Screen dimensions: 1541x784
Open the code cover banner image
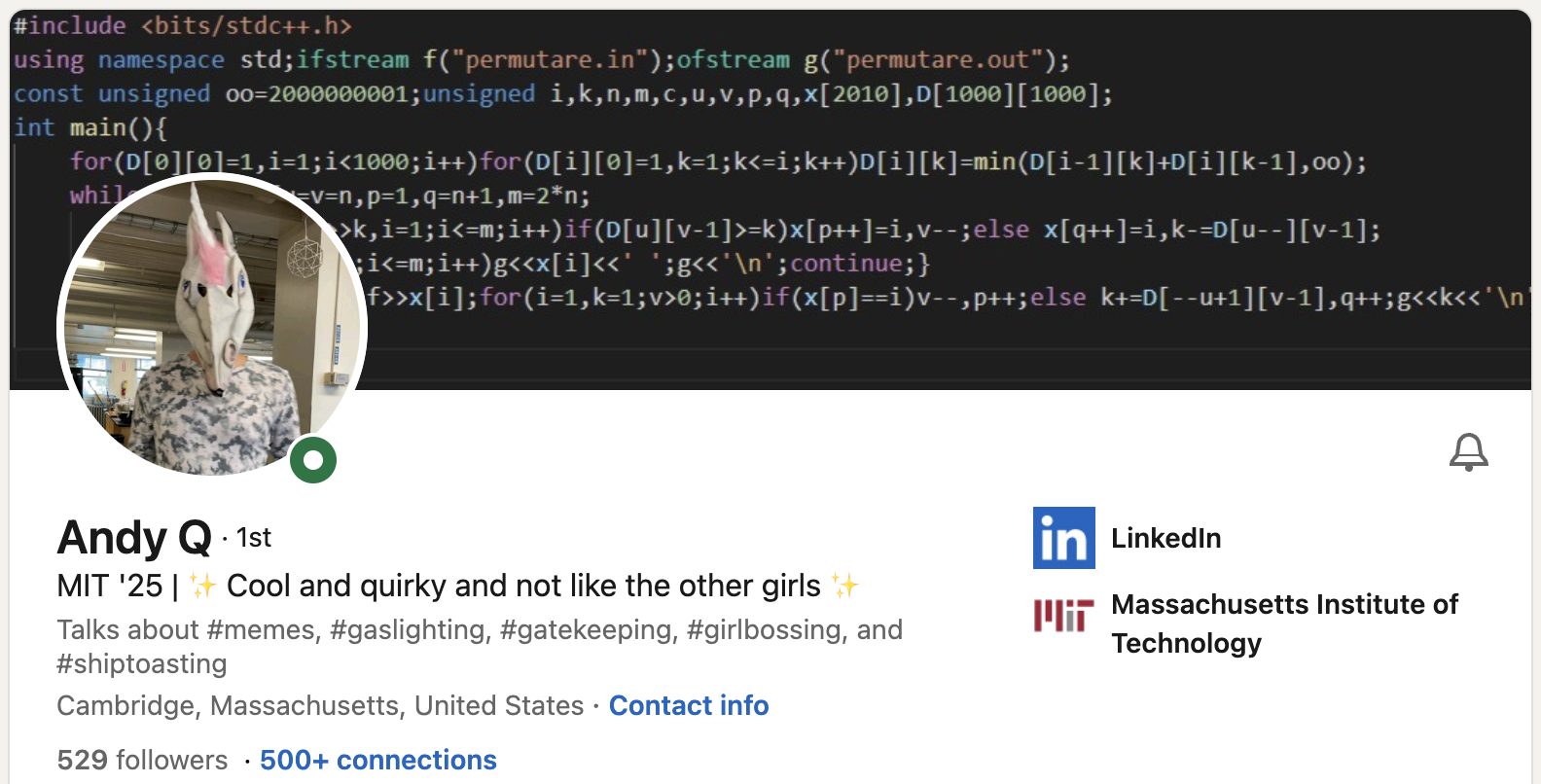[x=770, y=199]
